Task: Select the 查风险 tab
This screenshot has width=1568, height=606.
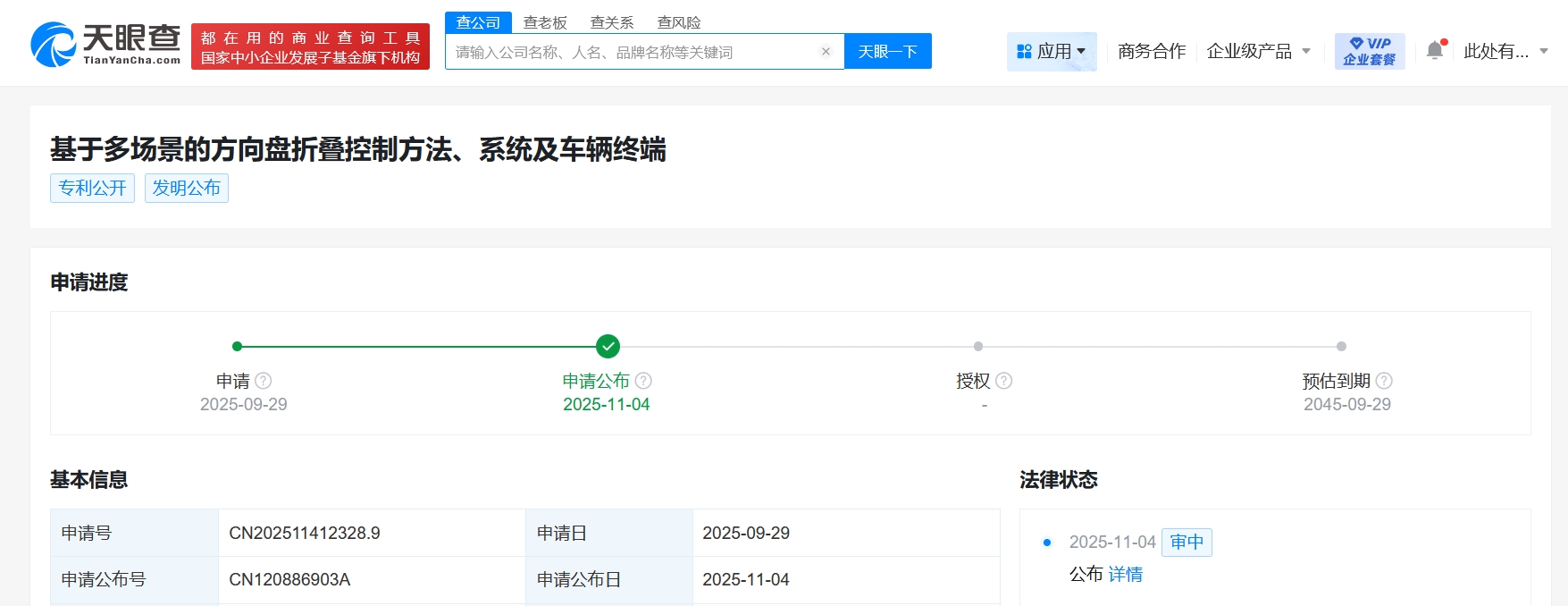Action: pyautogui.click(x=679, y=22)
